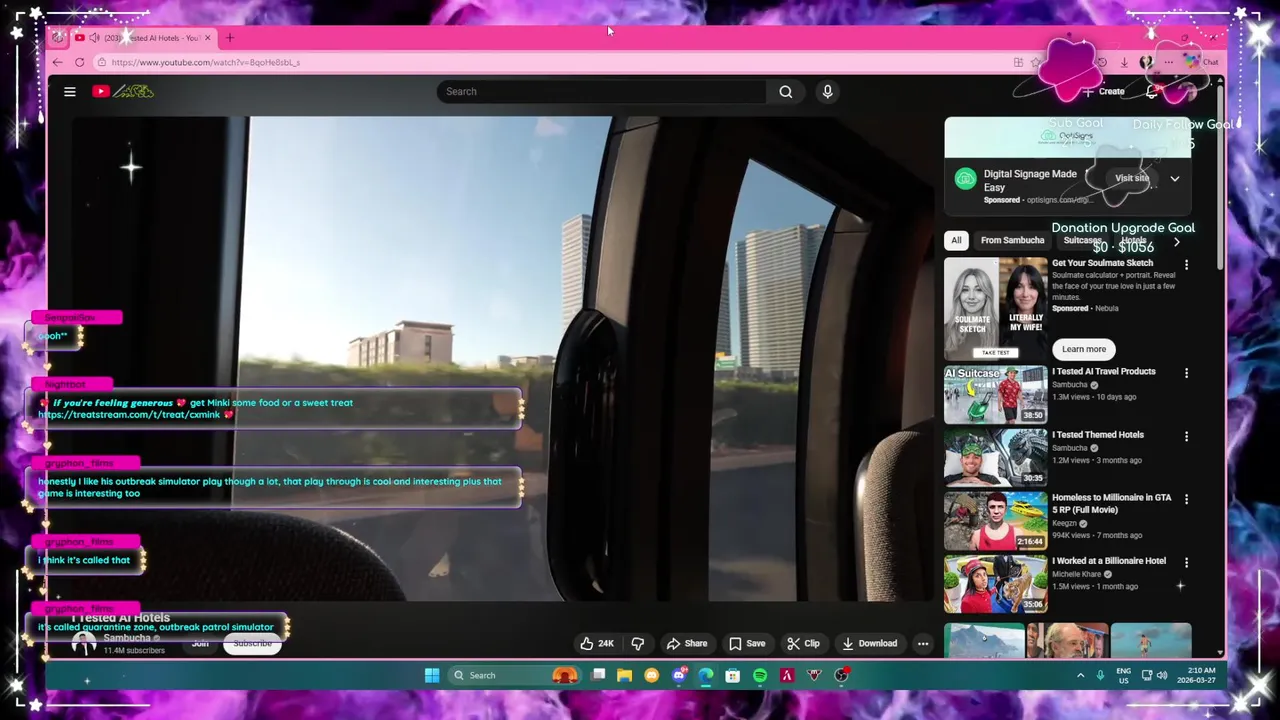Open options for I Tested AI Travel Products
The image size is (1280, 720).
1186,373
